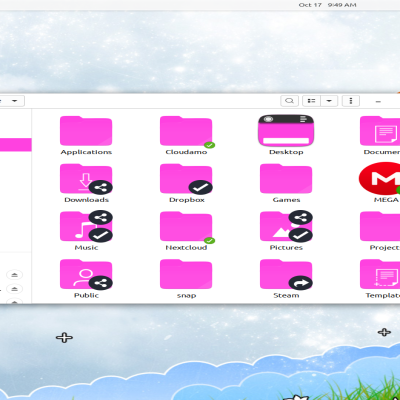Open the Downloads folder
Viewport: 400px width, 400px height.
click(86, 179)
